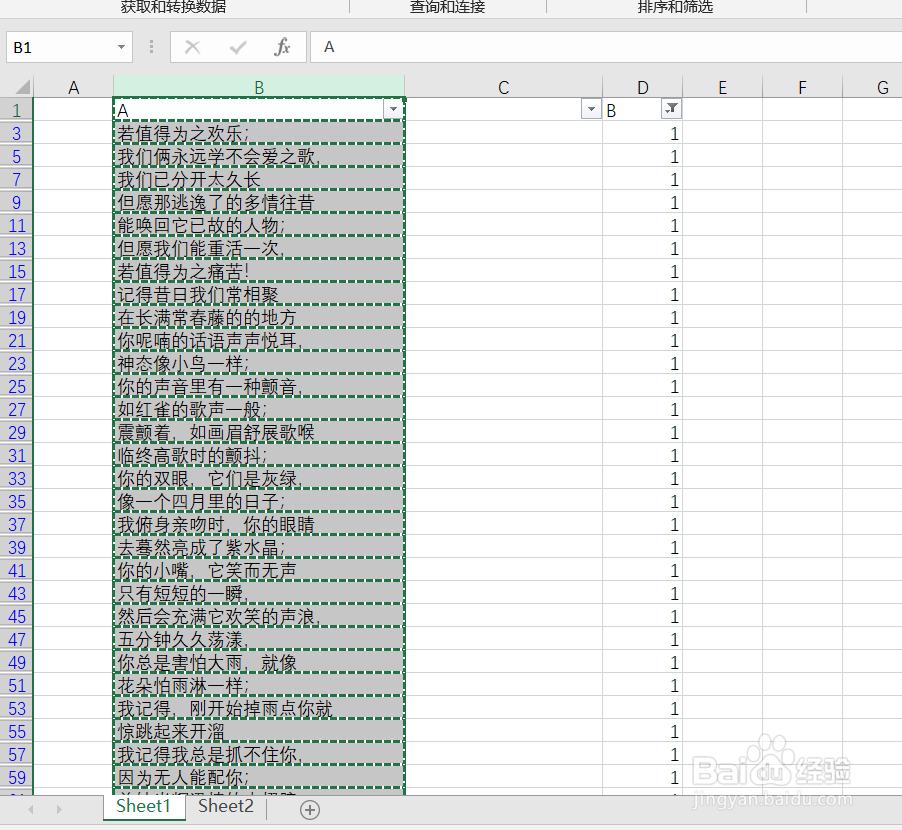Open the Name Box dropdown arrow
This screenshot has height=830, width=902.
121,47
